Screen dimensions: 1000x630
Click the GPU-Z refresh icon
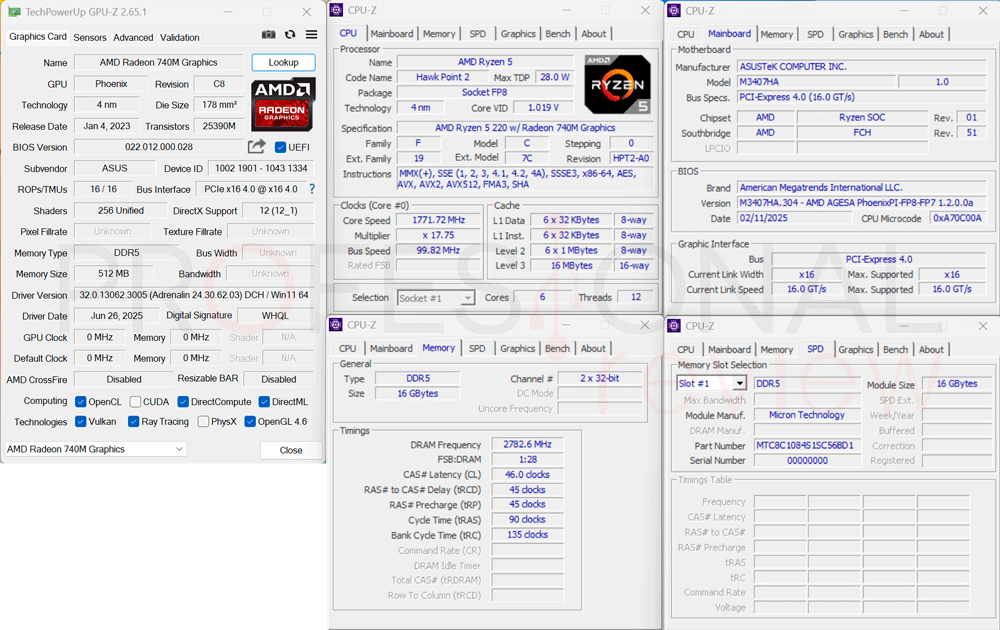[290, 34]
